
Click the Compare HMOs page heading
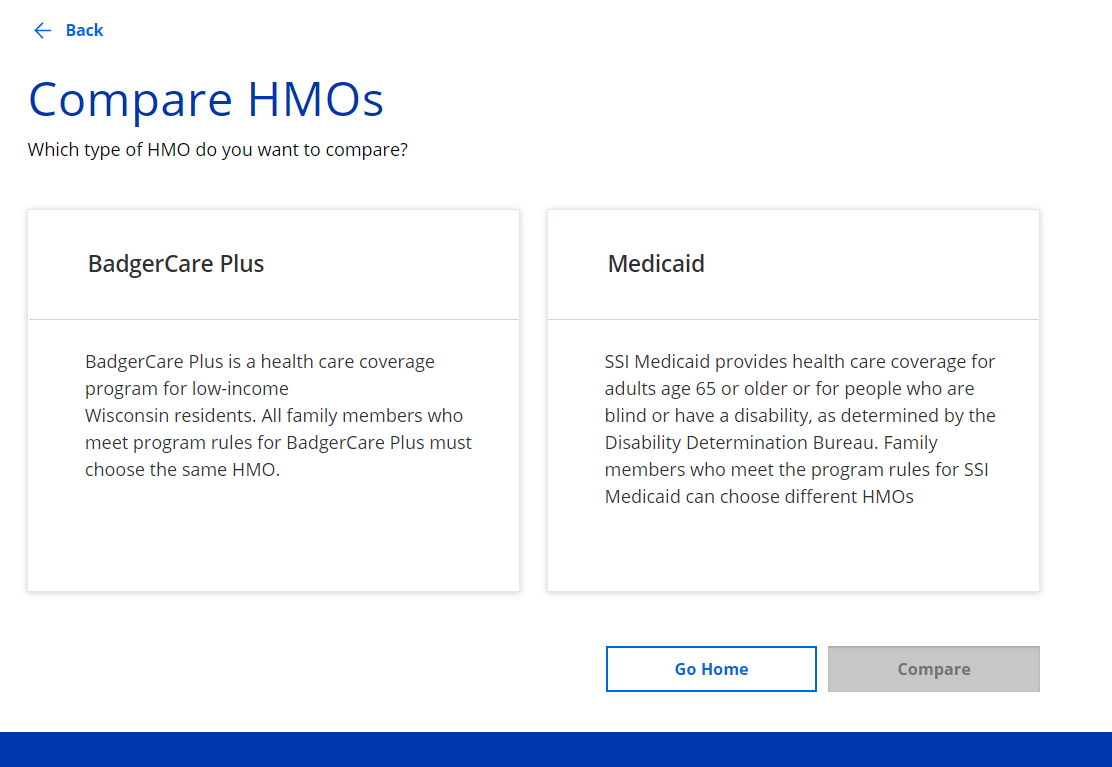coord(206,100)
